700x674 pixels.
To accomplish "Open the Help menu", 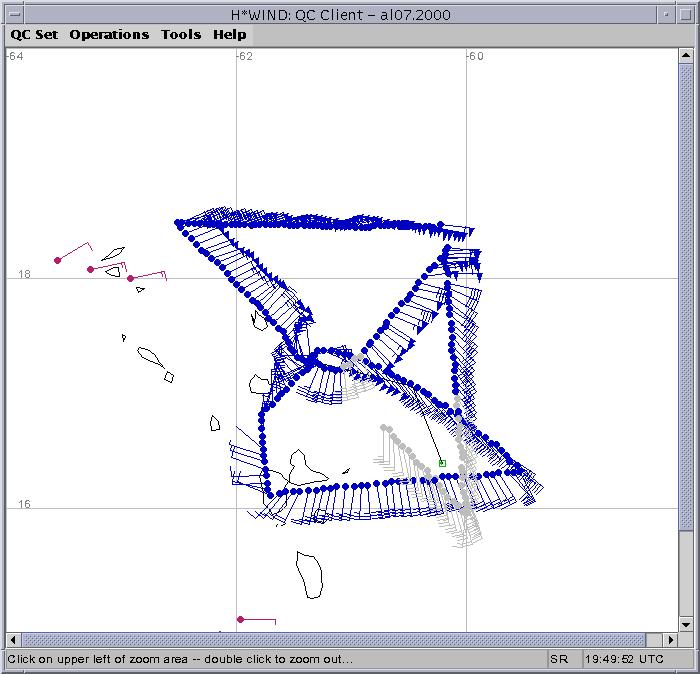I will [x=229, y=34].
